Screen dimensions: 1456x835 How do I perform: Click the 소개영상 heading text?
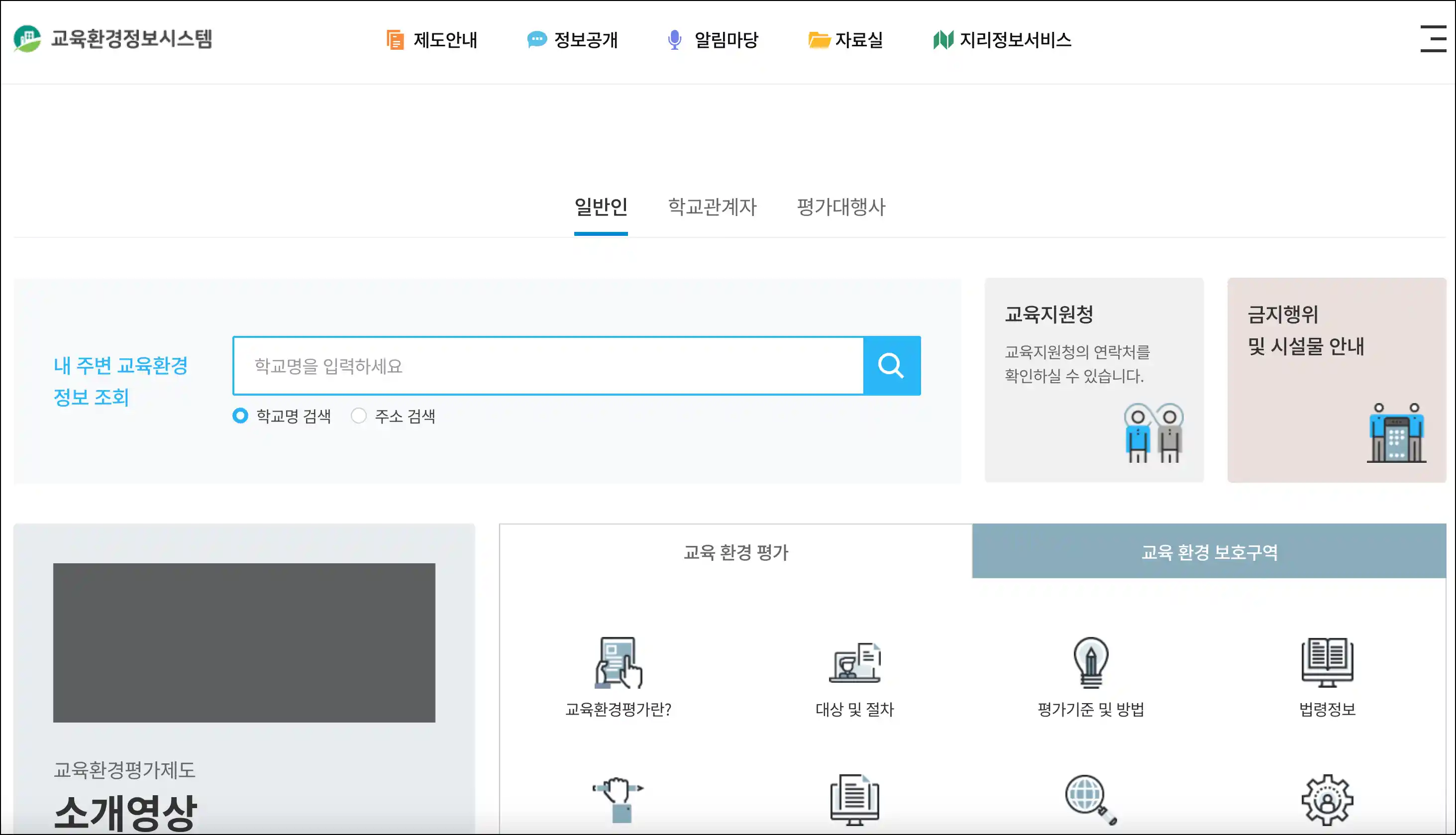125,813
